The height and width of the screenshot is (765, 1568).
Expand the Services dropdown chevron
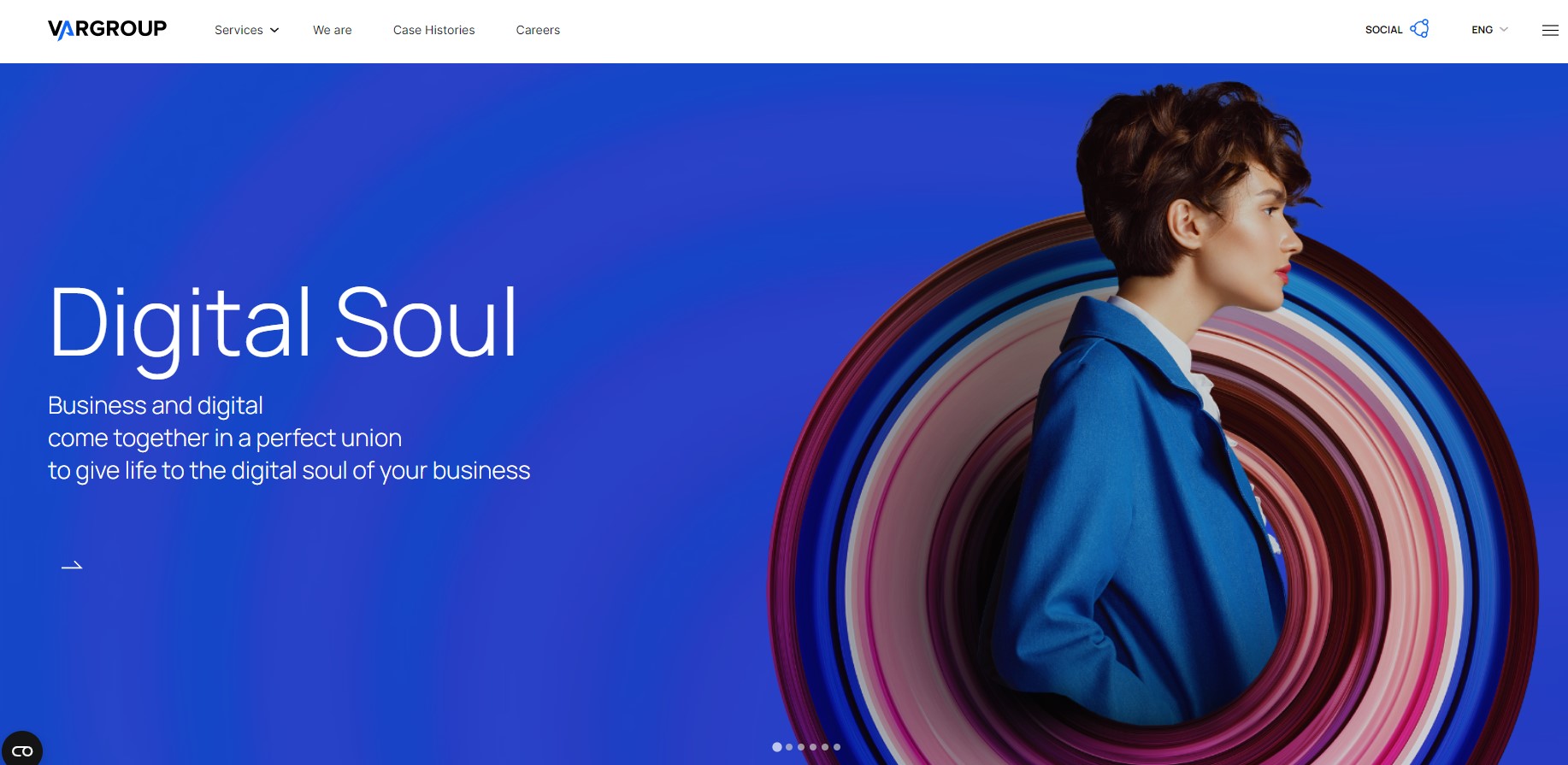click(x=274, y=30)
